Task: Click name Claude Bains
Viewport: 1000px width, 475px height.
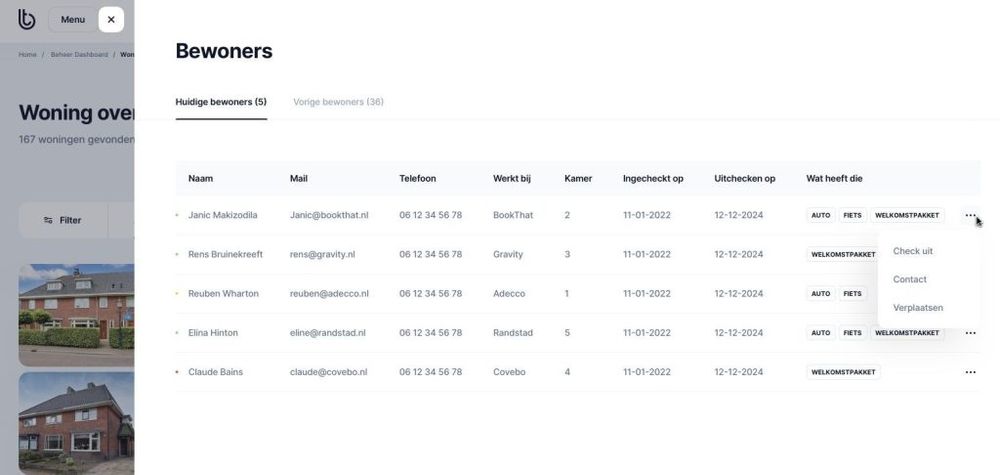Action: [x=216, y=372]
